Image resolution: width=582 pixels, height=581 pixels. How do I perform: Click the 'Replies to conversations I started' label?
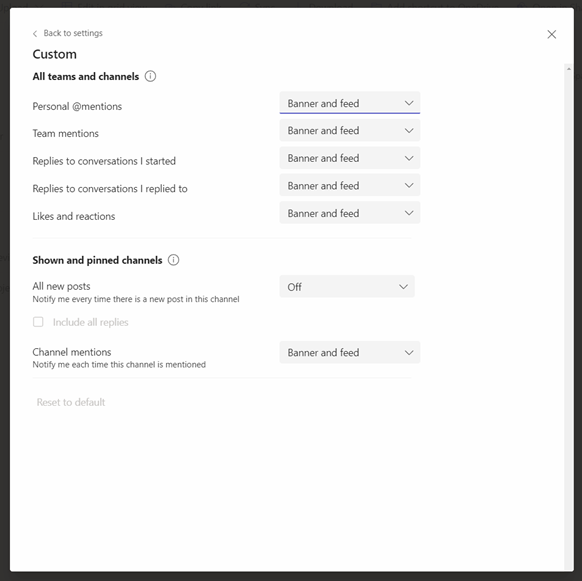coord(104,161)
